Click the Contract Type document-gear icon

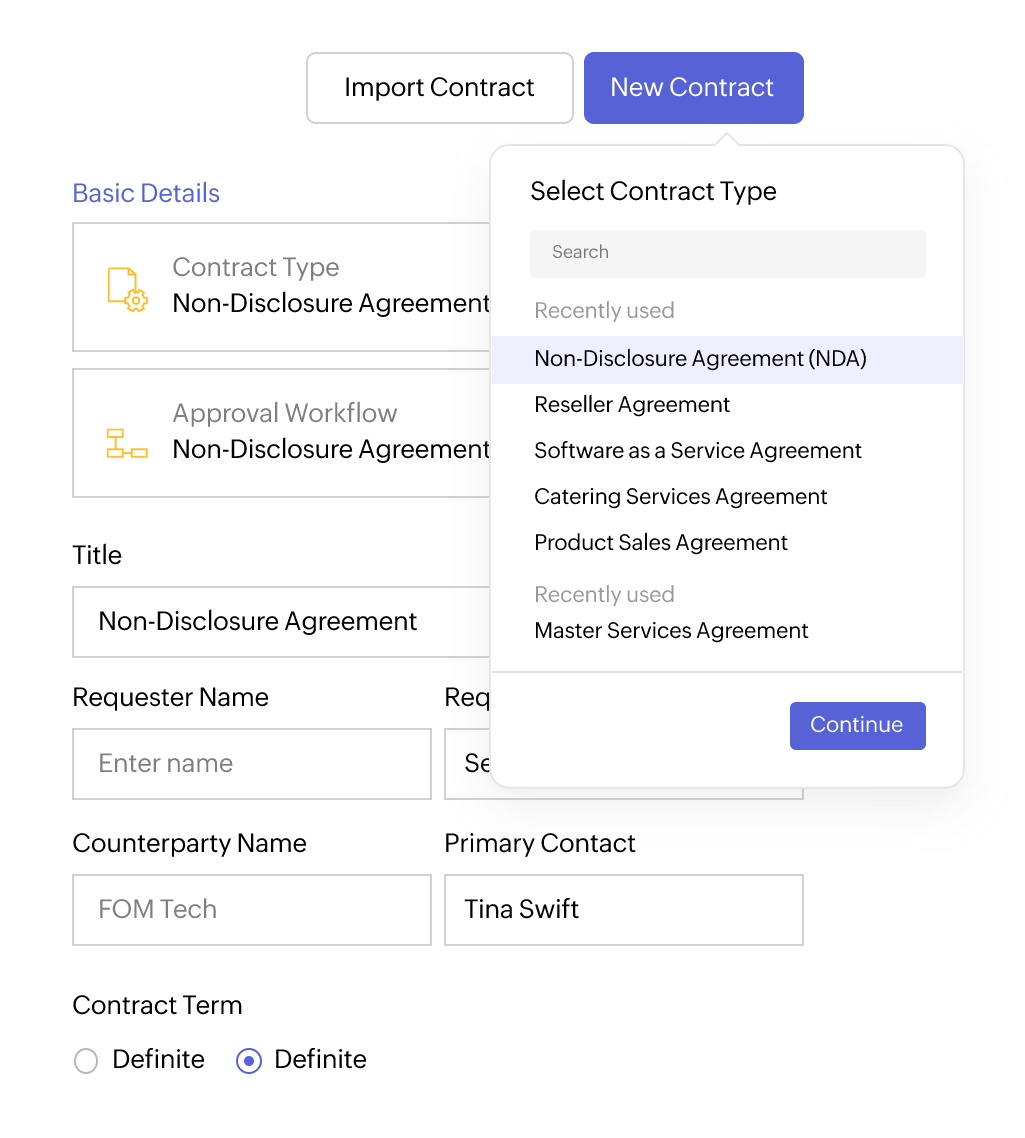click(127, 288)
